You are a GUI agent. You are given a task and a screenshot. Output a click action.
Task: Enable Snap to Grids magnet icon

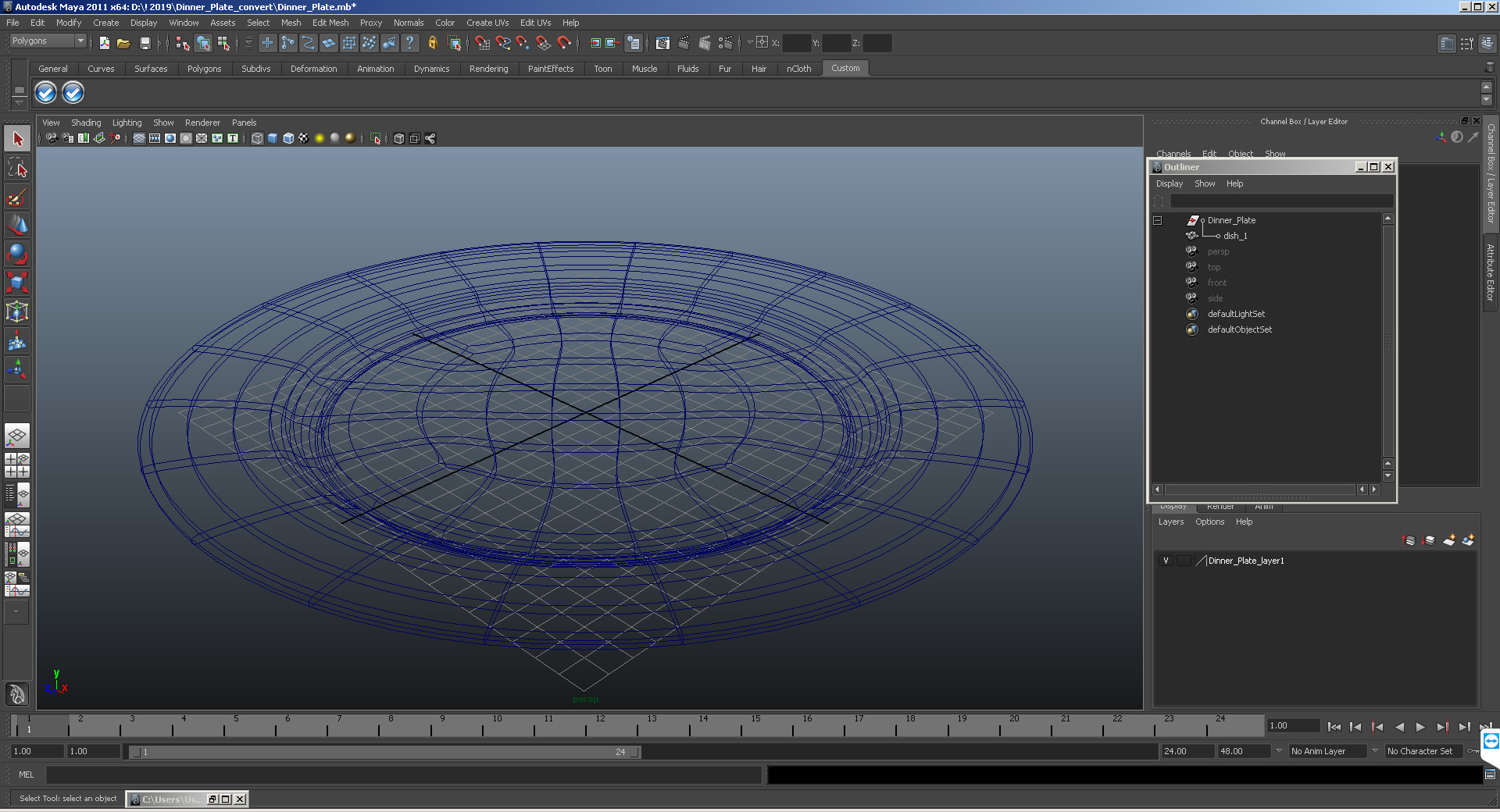pyautogui.click(x=482, y=44)
